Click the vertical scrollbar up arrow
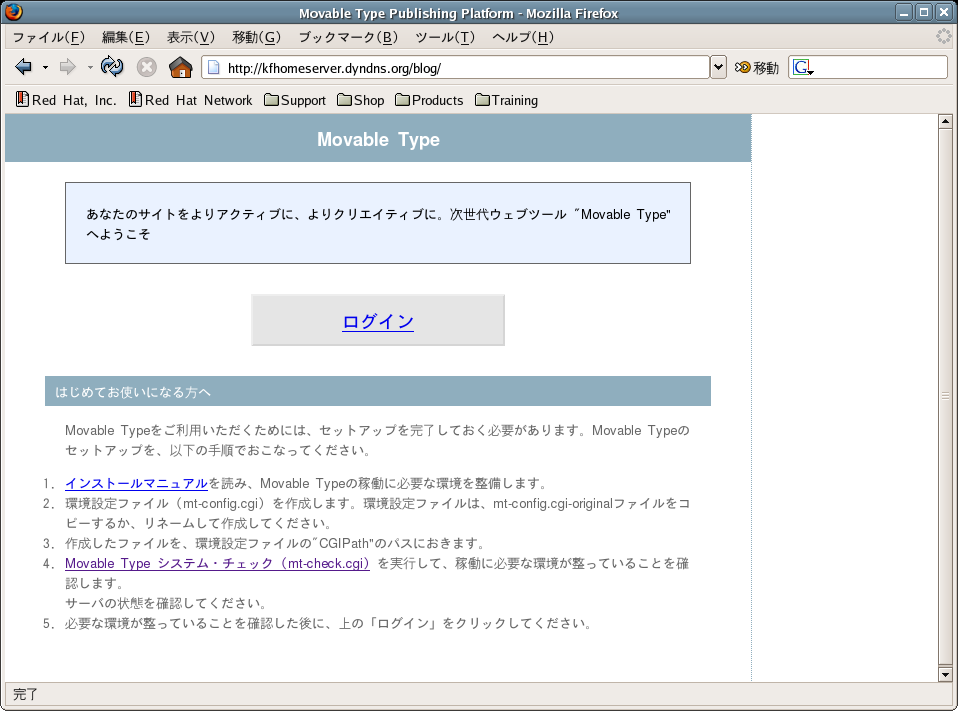Viewport: 958px width, 711px height. coord(945,121)
